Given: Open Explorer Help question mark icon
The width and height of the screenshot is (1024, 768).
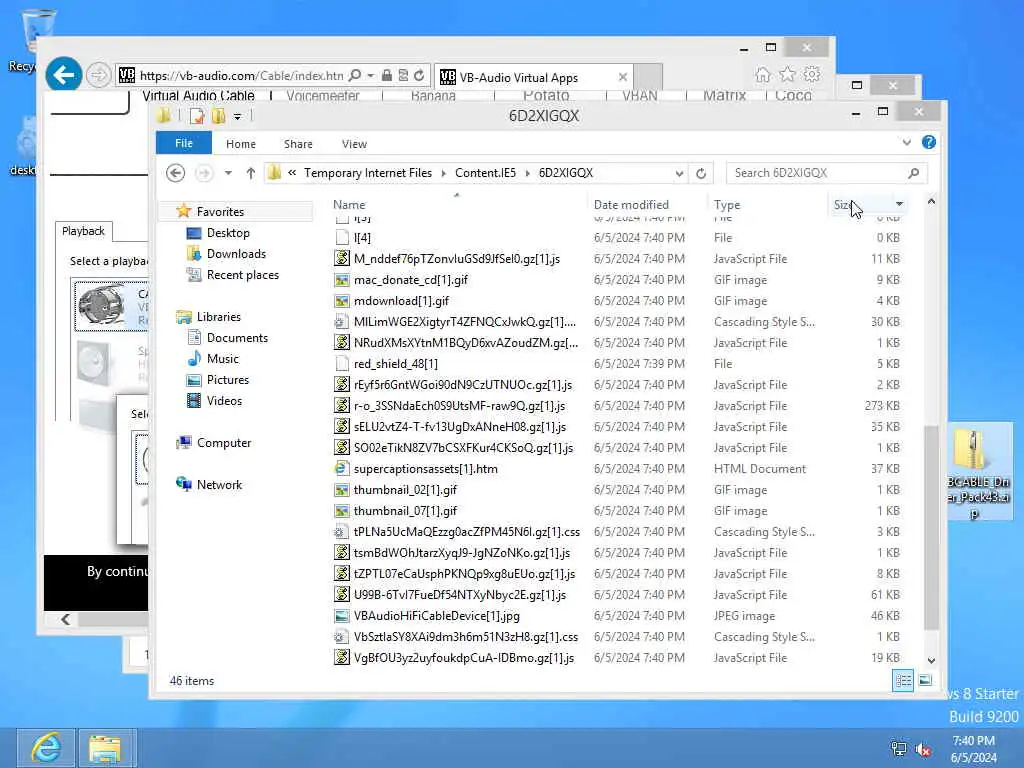Looking at the screenshot, I should (928, 142).
